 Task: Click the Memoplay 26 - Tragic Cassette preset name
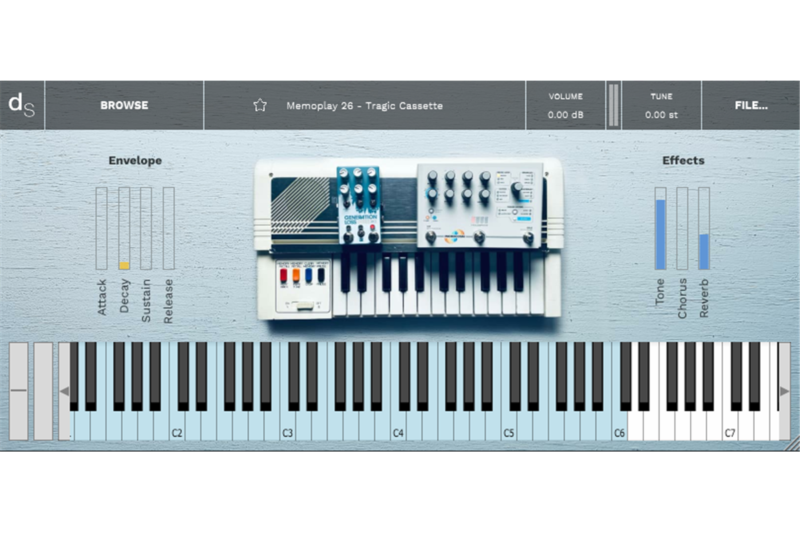[x=364, y=106]
